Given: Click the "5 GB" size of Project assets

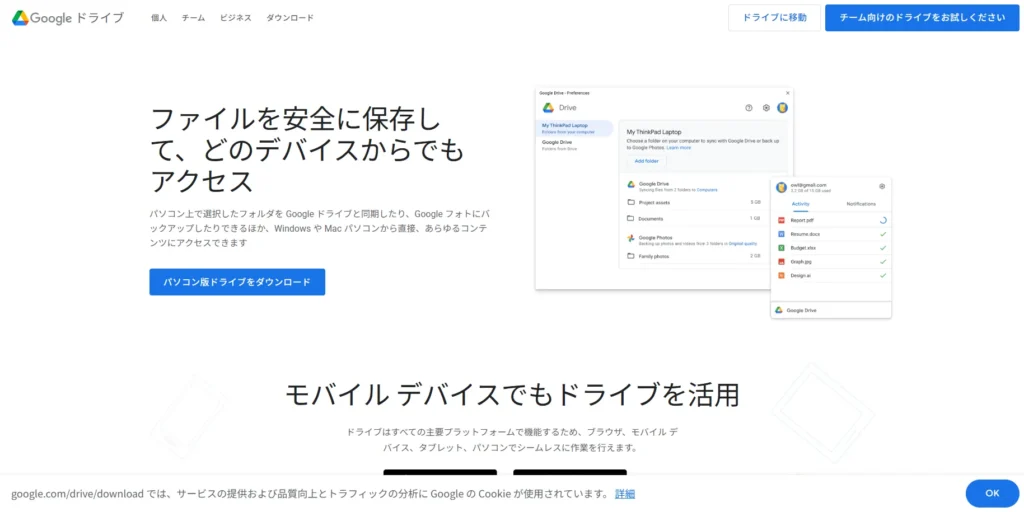Looking at the screenshot, I should tap(756, 202).
